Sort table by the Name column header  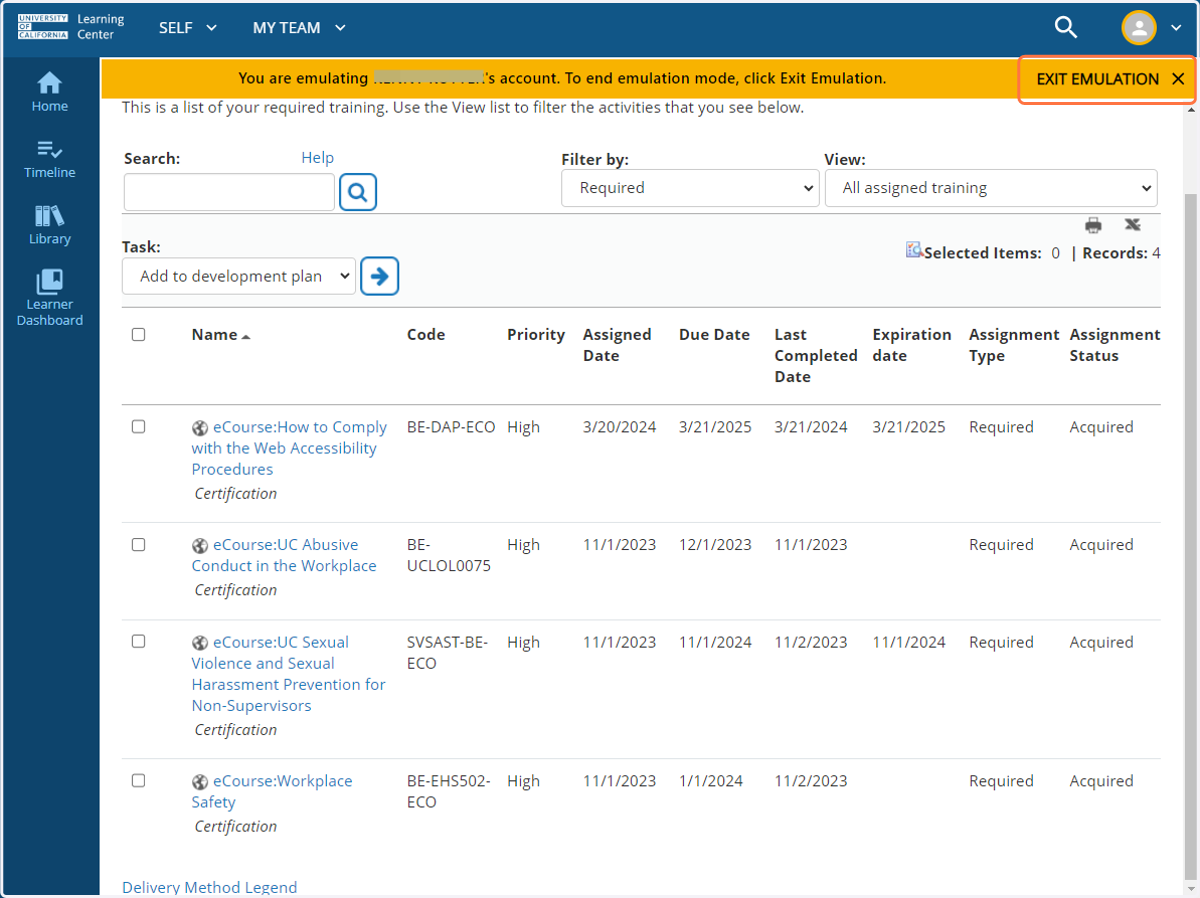click(221, 335)
